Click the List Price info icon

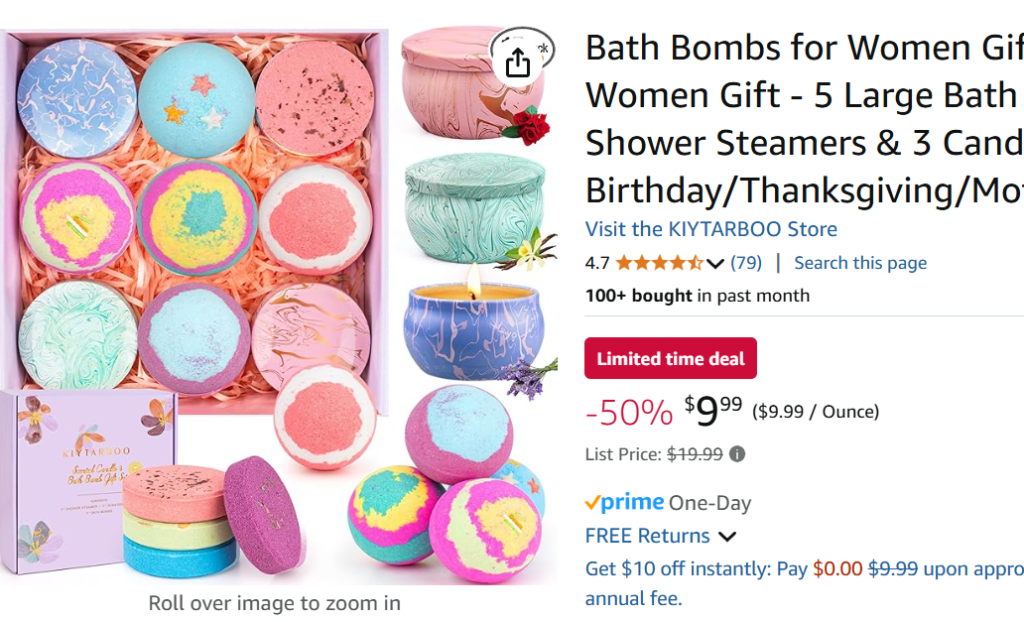tap(737, 454)
